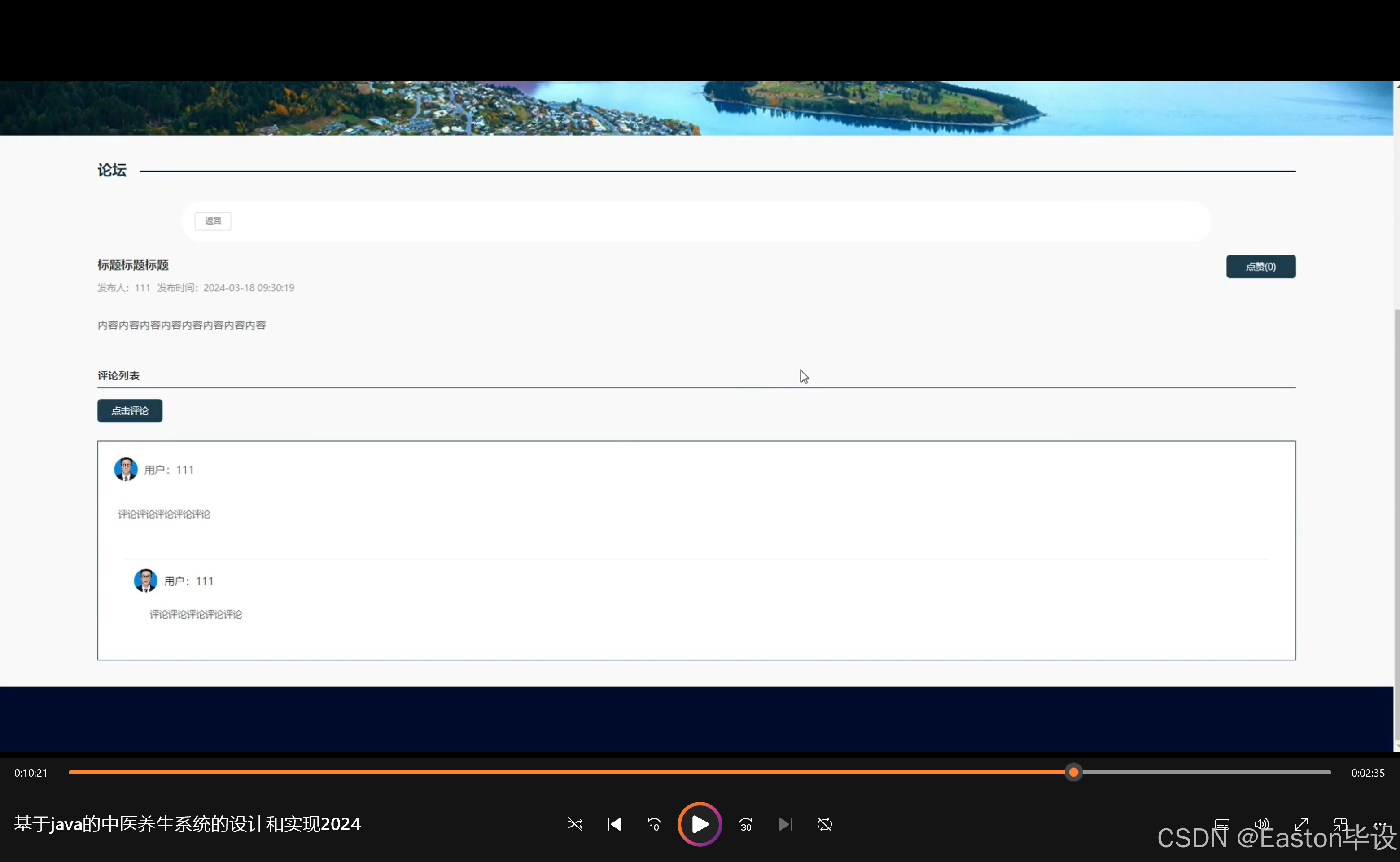Skip to the previous track
This screenshot has width=1400, height=862.
pos(614,824)
